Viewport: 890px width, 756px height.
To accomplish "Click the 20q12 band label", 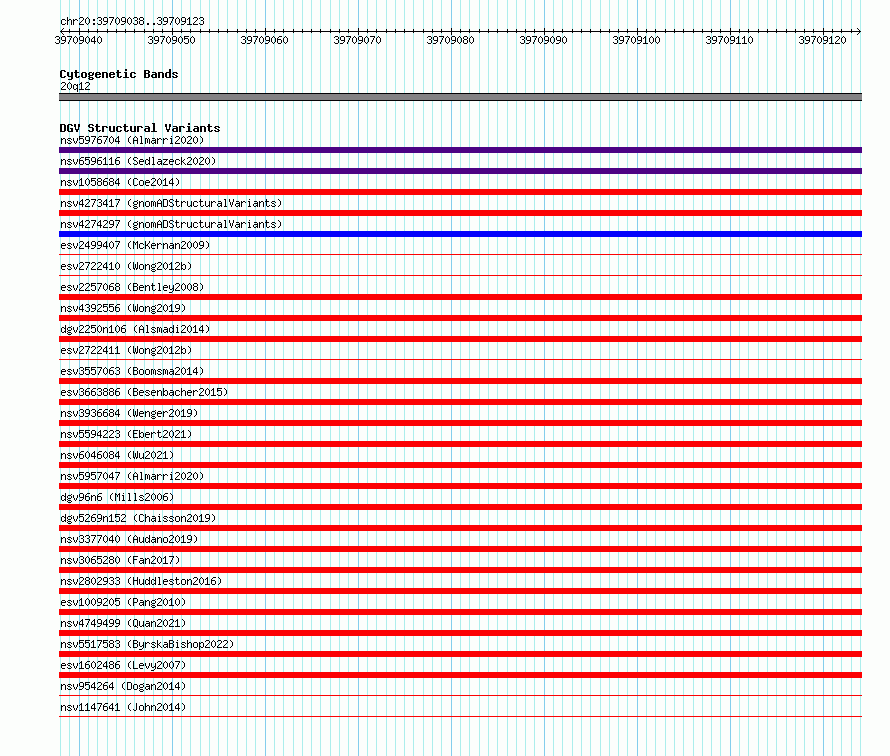I will tap(75, 86).
